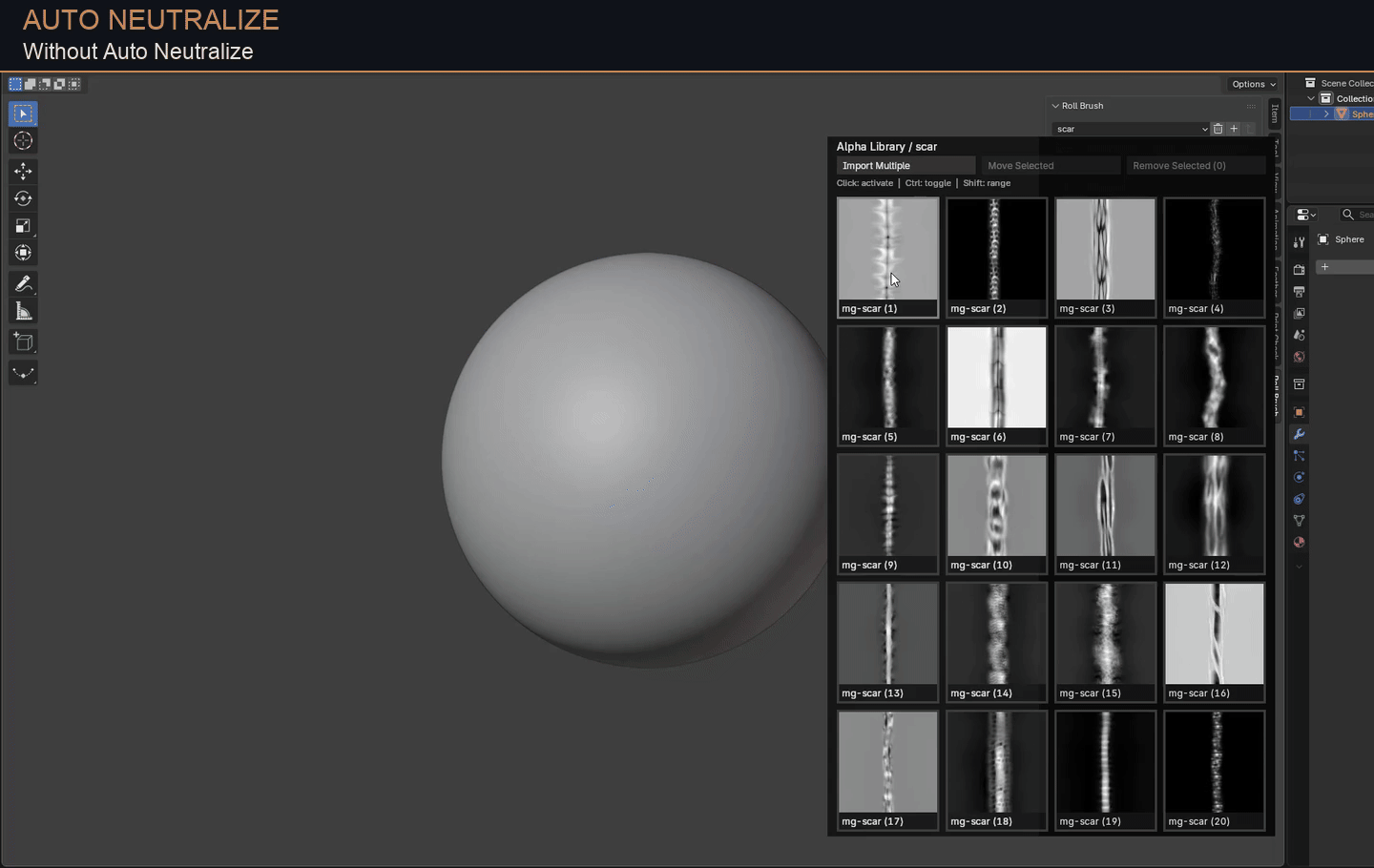Viewport: 1374px width, 868px height.
Task: Click the Move Selected button
Action: pyautogui.click(x=1051, y=166)
